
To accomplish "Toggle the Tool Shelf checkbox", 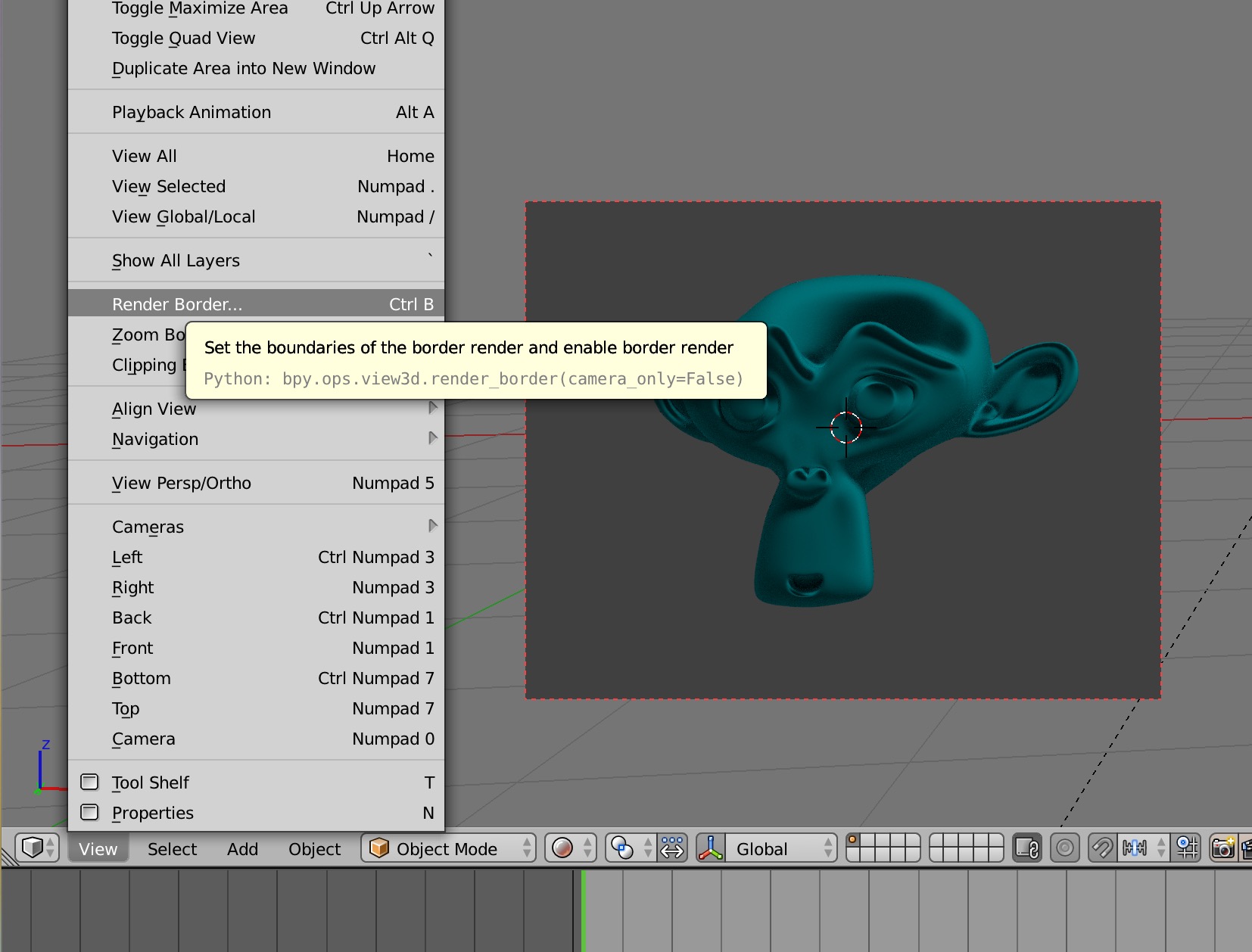I will [90, 782].
